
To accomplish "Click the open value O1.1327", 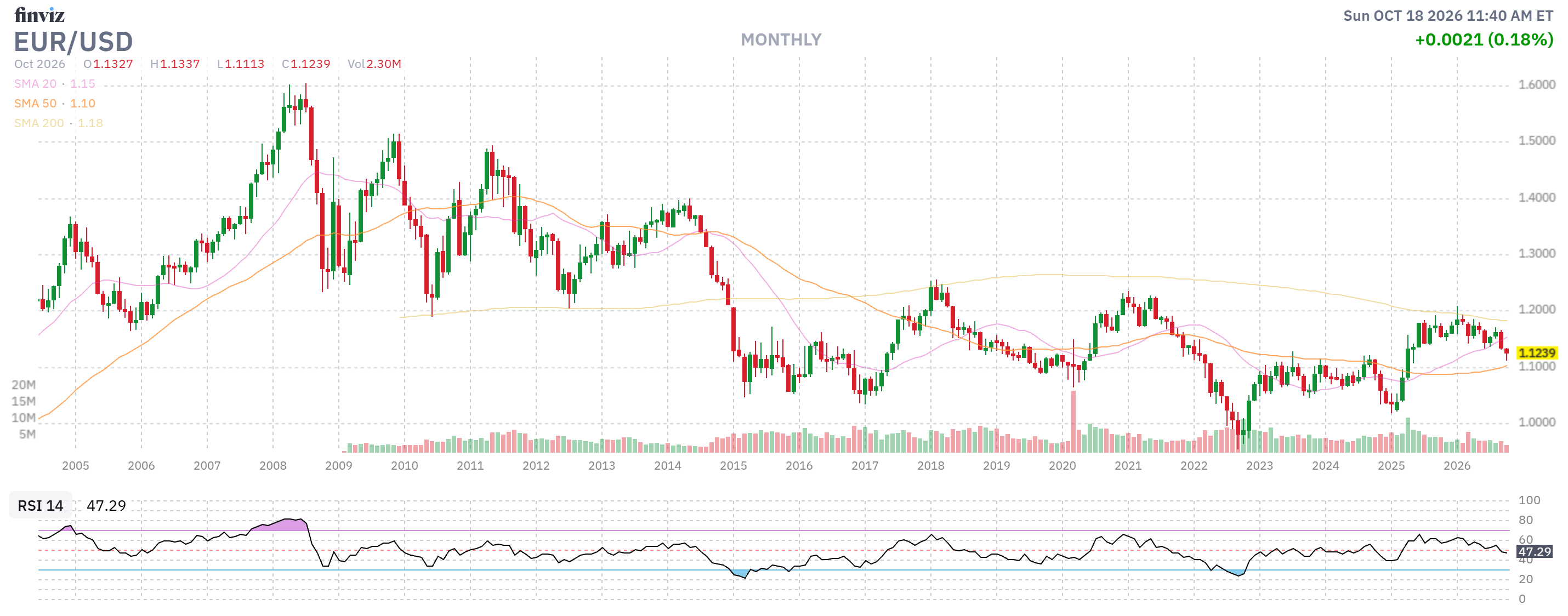I will coord(109,64).
